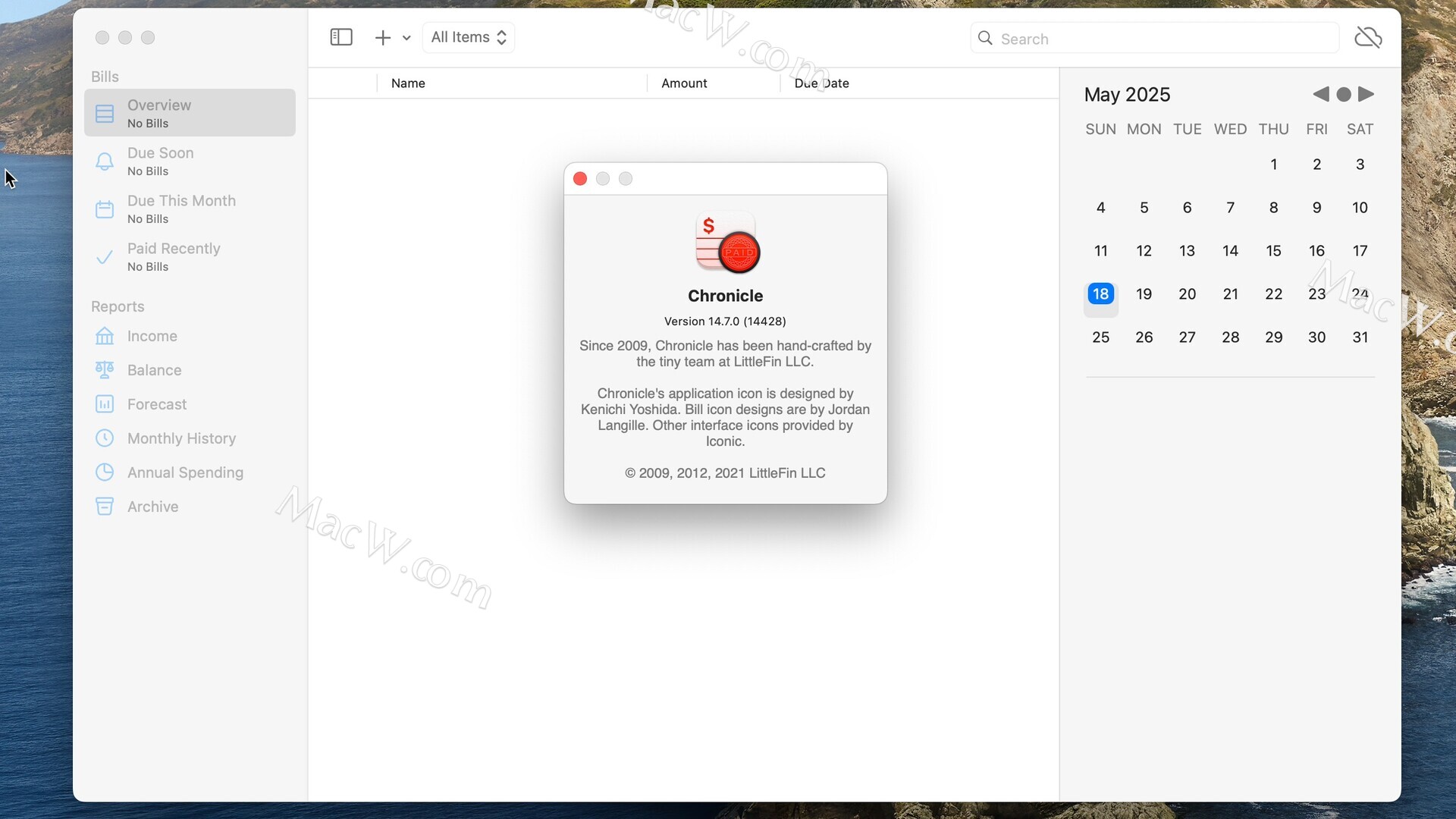Focus the Search field

coord(1155,38)
